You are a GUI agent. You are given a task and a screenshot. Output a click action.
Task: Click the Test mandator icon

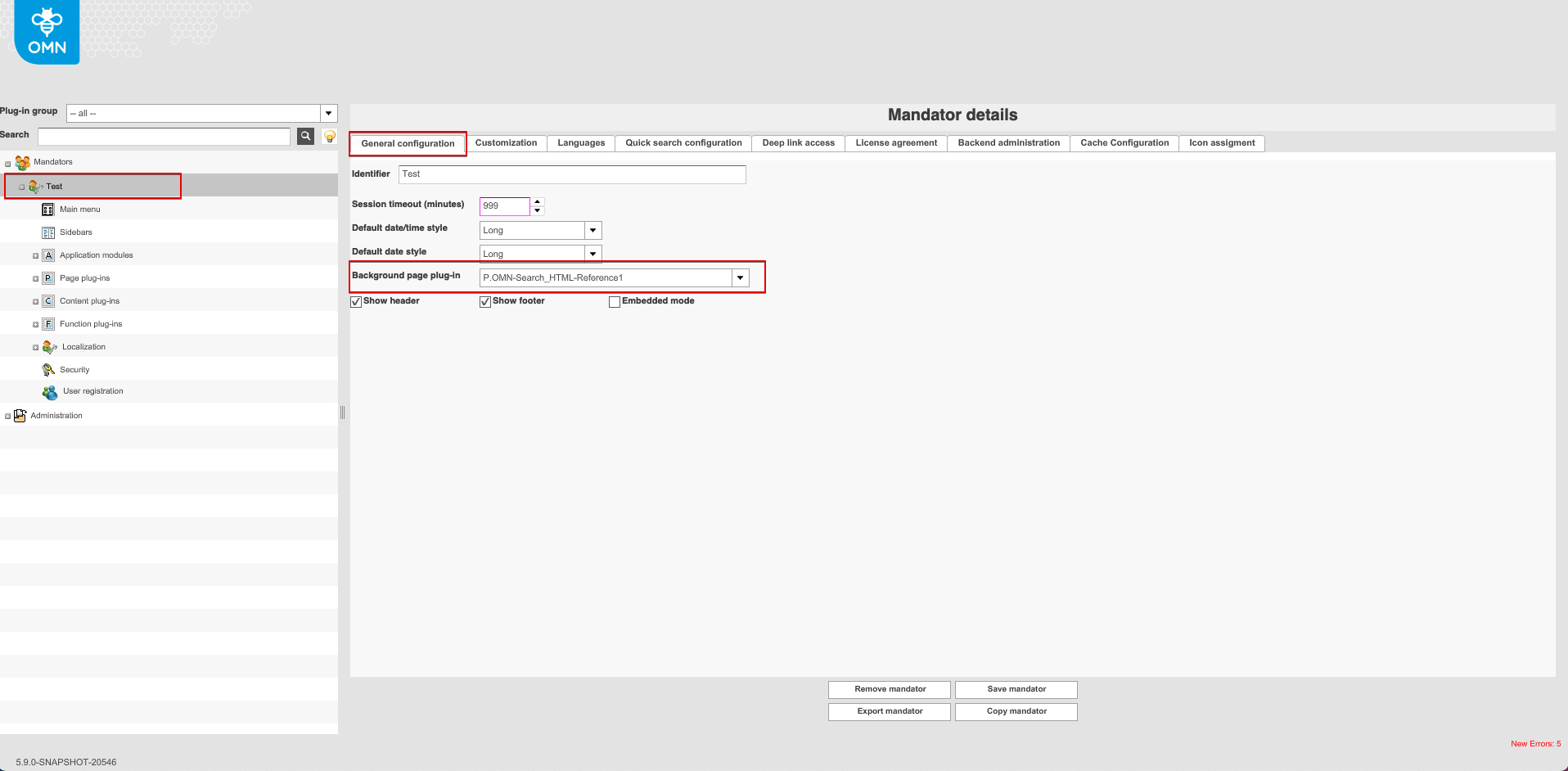pos(36,187)
